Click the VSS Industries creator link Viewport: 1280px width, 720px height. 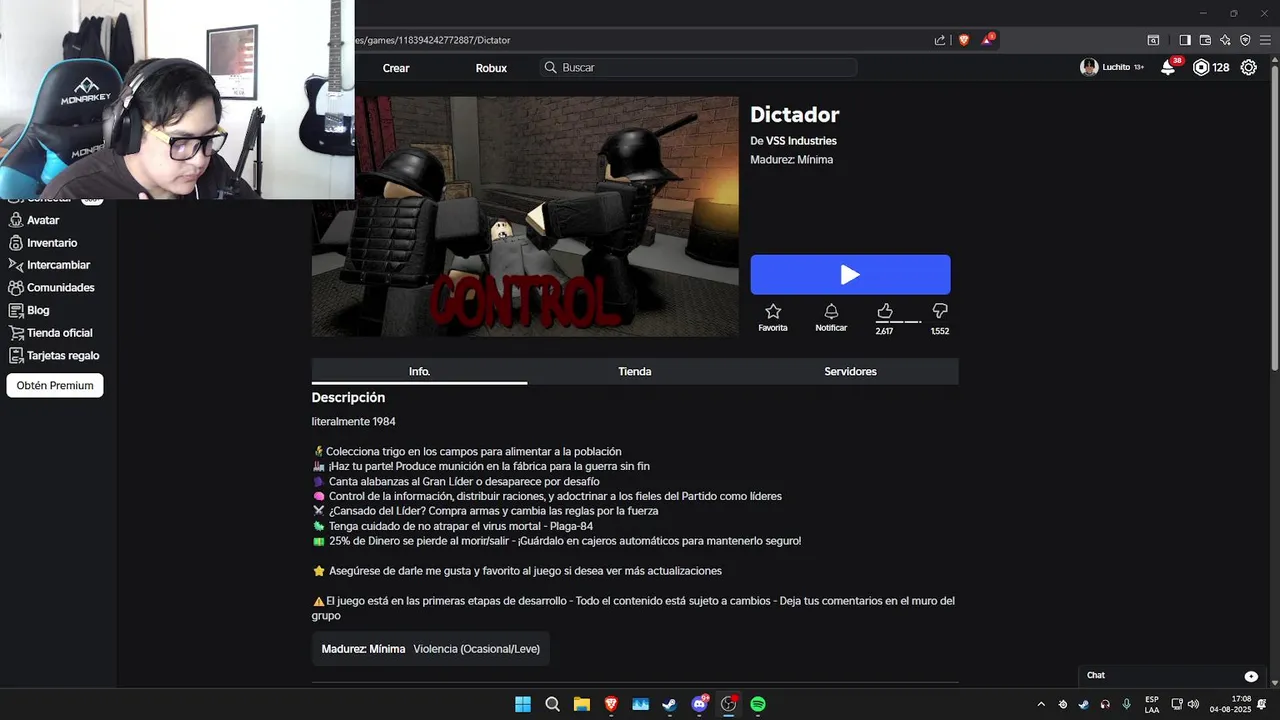tap(801, 141)
